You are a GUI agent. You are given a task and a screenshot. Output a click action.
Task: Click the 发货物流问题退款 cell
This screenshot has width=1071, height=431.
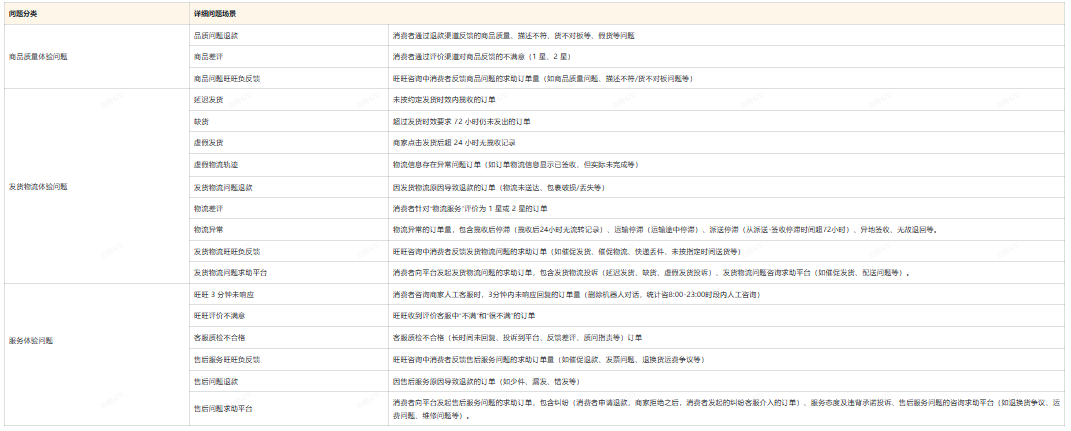pyautogui.click(x=223, y=187)
